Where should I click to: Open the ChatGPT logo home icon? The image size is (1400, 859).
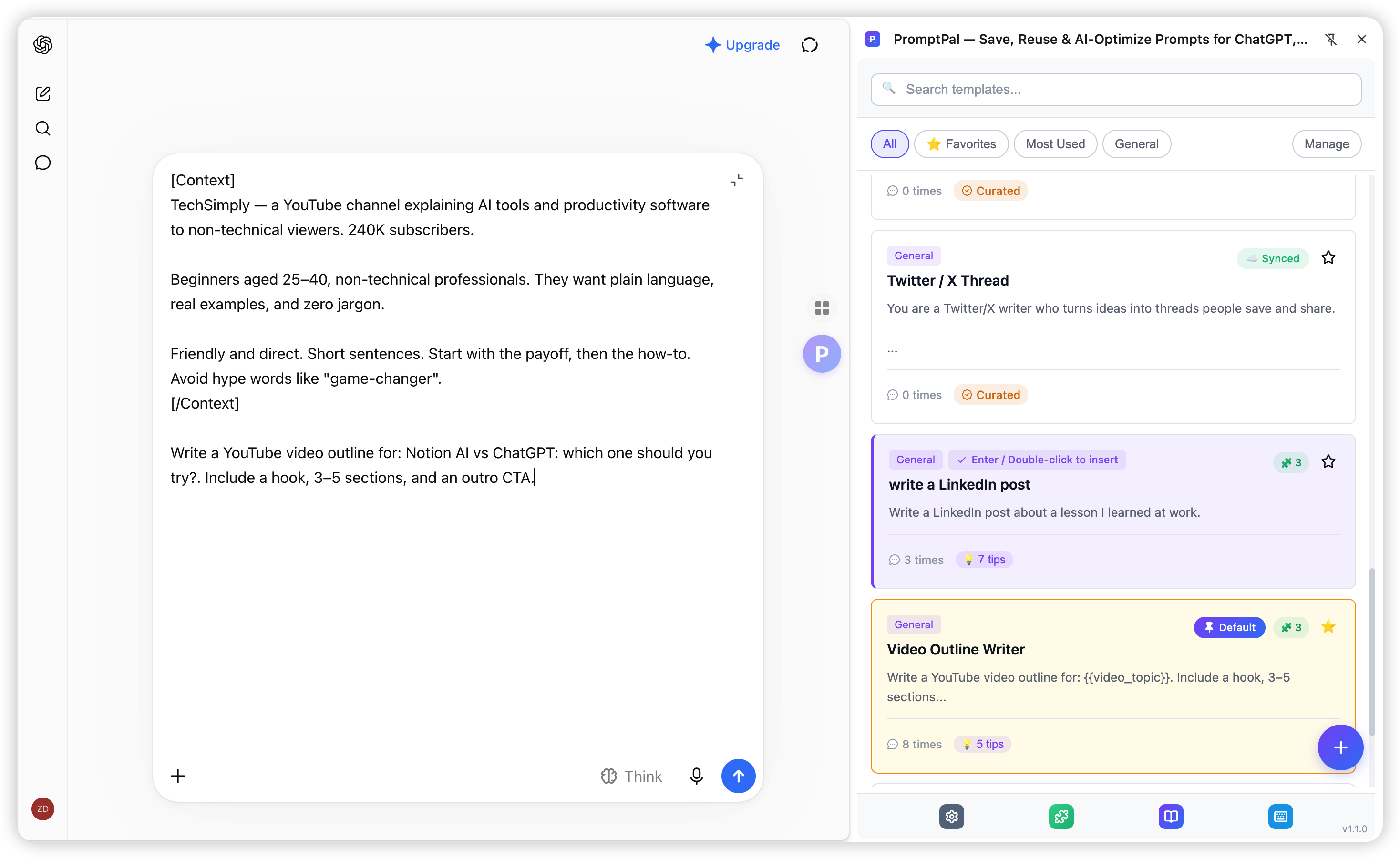(42, 44)
